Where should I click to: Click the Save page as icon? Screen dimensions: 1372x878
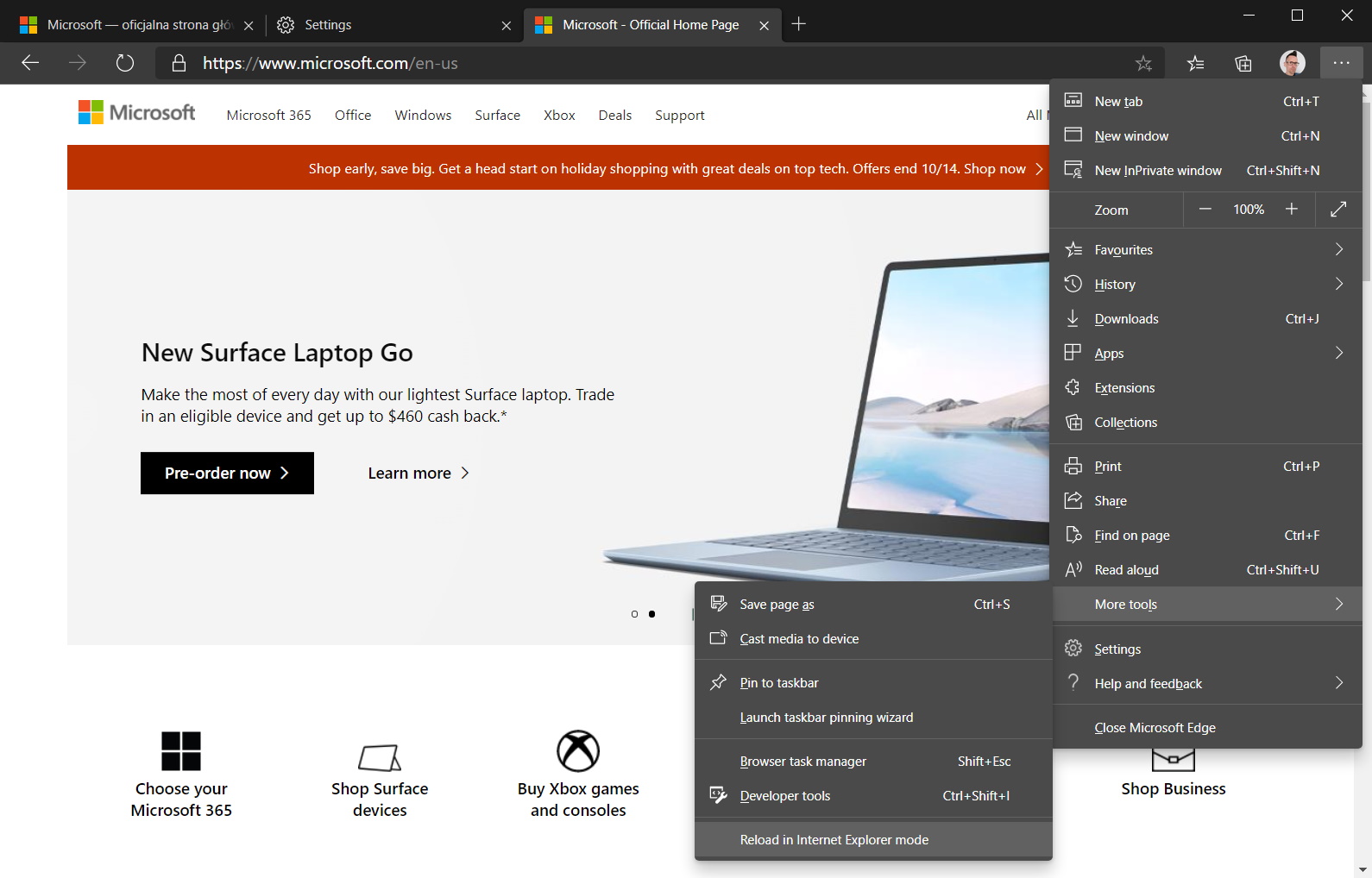pos(718,604)
